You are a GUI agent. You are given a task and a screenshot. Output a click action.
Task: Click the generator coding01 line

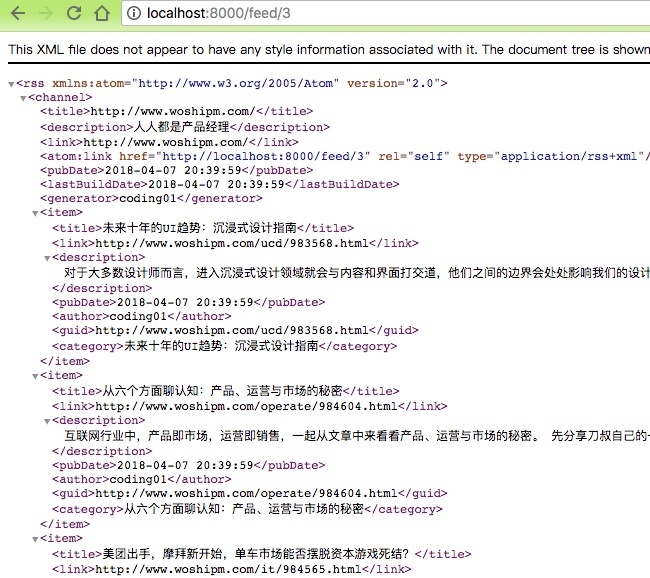tap(151, 198)
